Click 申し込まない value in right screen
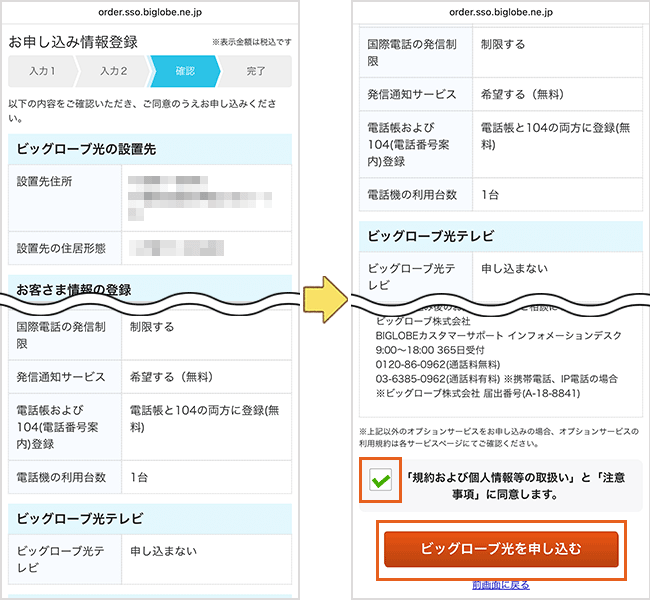Image resolution: width=650 pixels, height=600 pixels. tap(514, 269)
